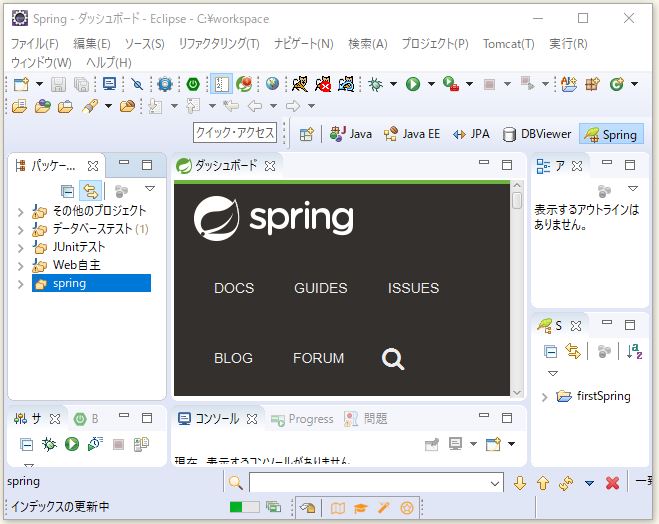Viewport: 659px width, 524px height.
Task: Click the Debug bug icon in toolbar
Action: pos(375,84)
